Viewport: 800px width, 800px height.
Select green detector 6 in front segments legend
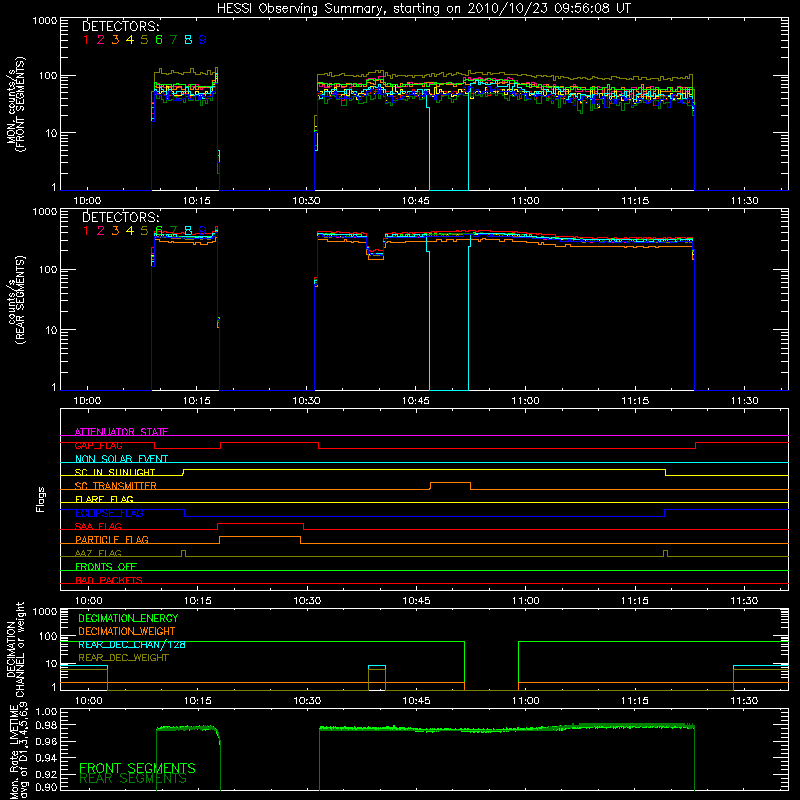pyautogui.click(x=159, y=40)
